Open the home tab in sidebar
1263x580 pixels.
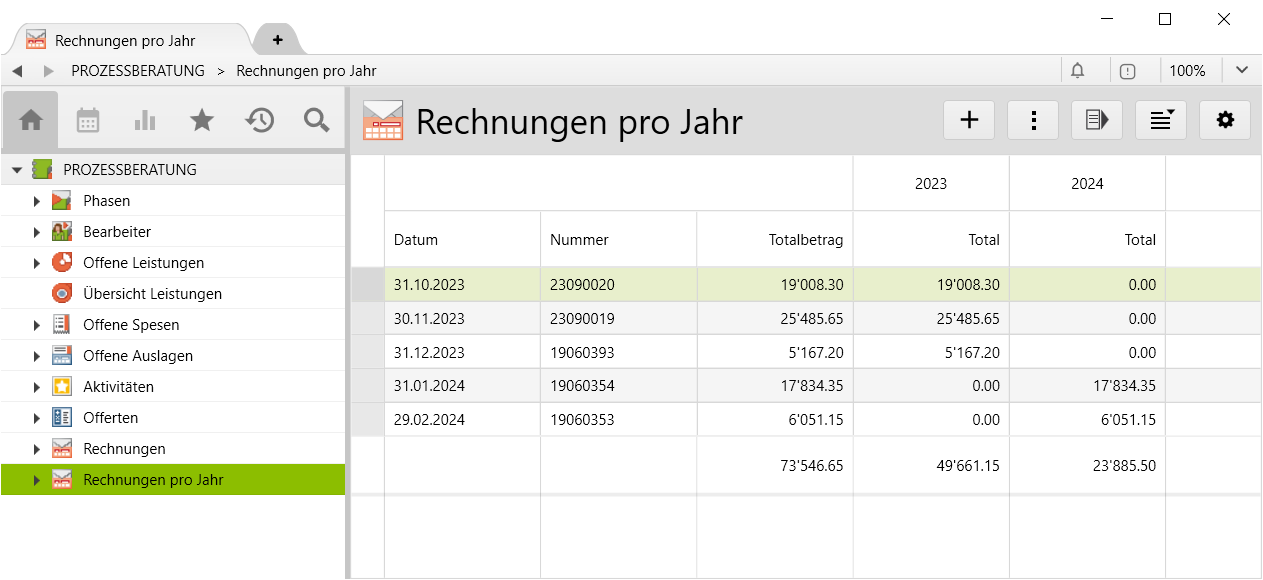coord(31,121)
